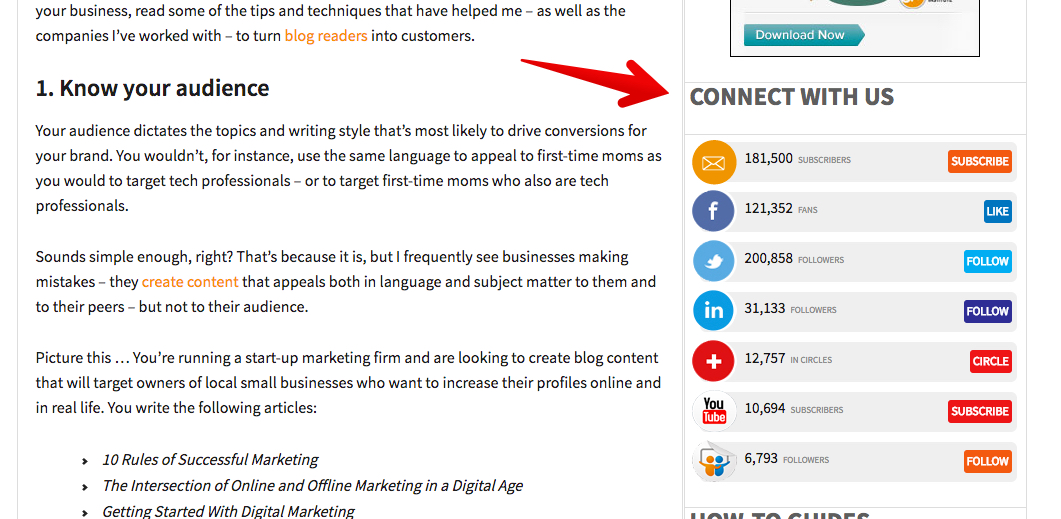The height and width of the screenshot is (519, 1061).
Task: Open the "create content" link
Action: pyautogui.click(x=190, y=282)
